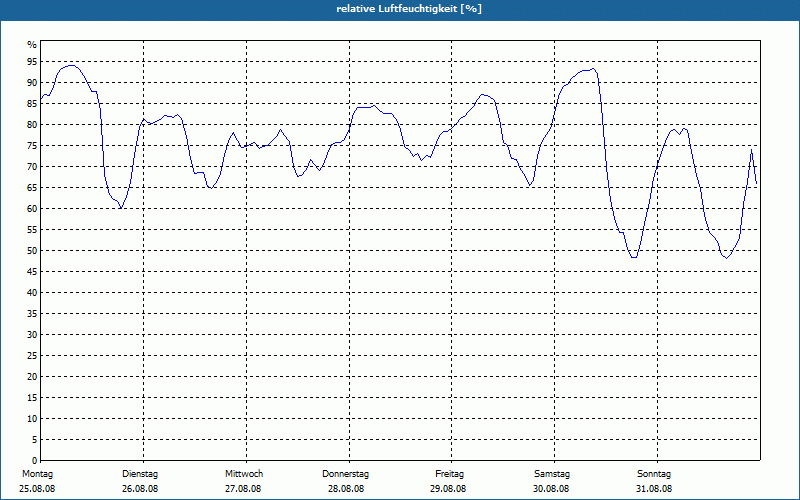The height and width of the screenshot is (500, 800).
Task: Click the y-axis value 50
Action: tap(32, 251)
